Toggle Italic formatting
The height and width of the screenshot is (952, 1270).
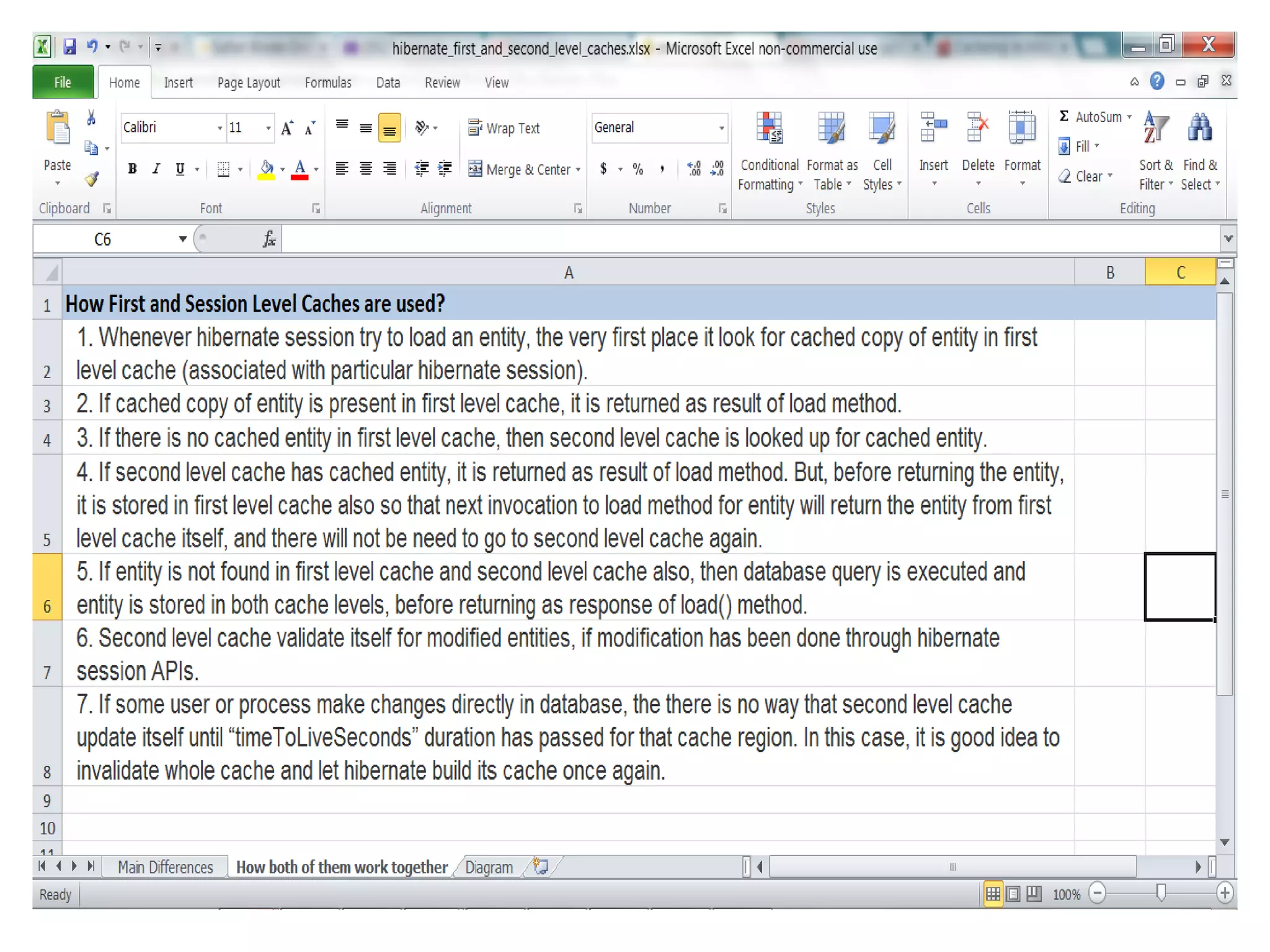(156, 169)
